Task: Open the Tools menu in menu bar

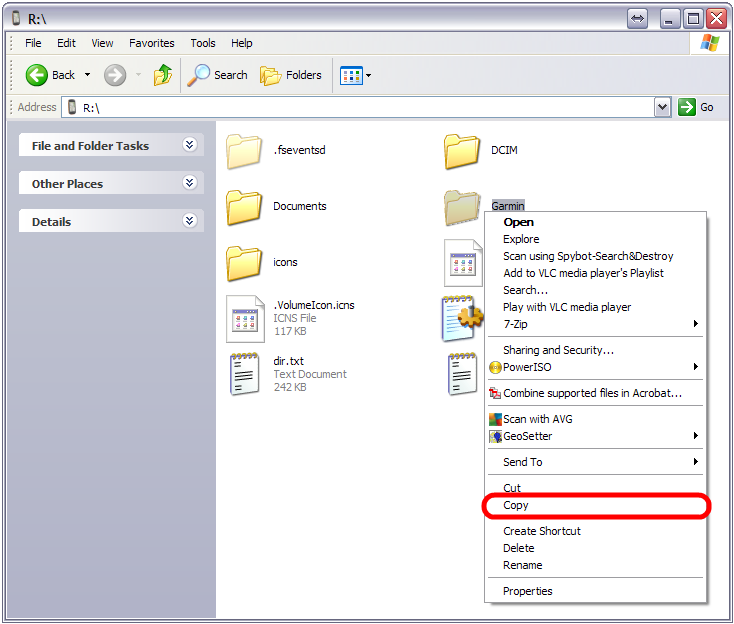Action: pyautogui.click(x=203, y=43)
